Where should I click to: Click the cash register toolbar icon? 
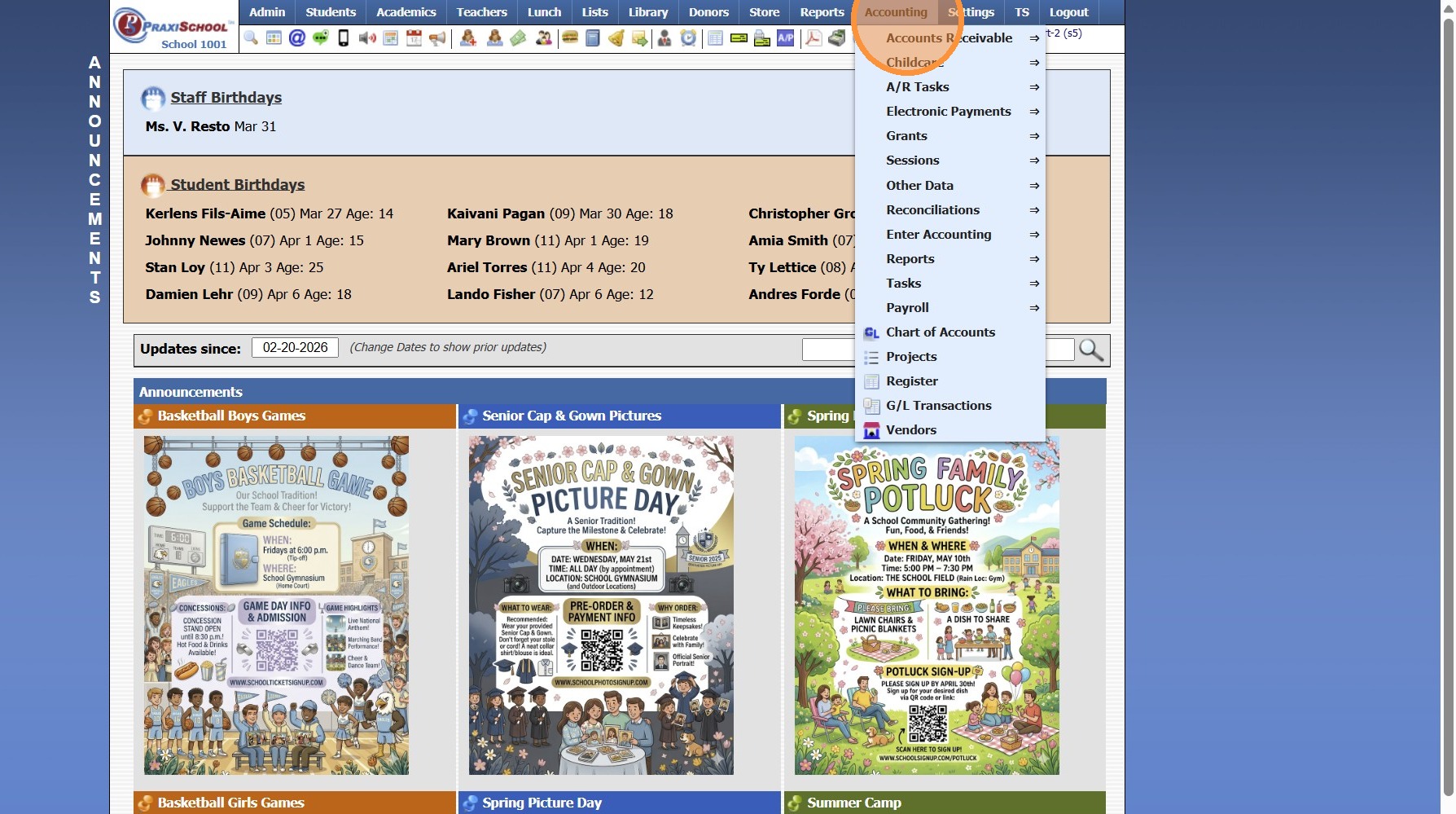click(x=837, y=38)
